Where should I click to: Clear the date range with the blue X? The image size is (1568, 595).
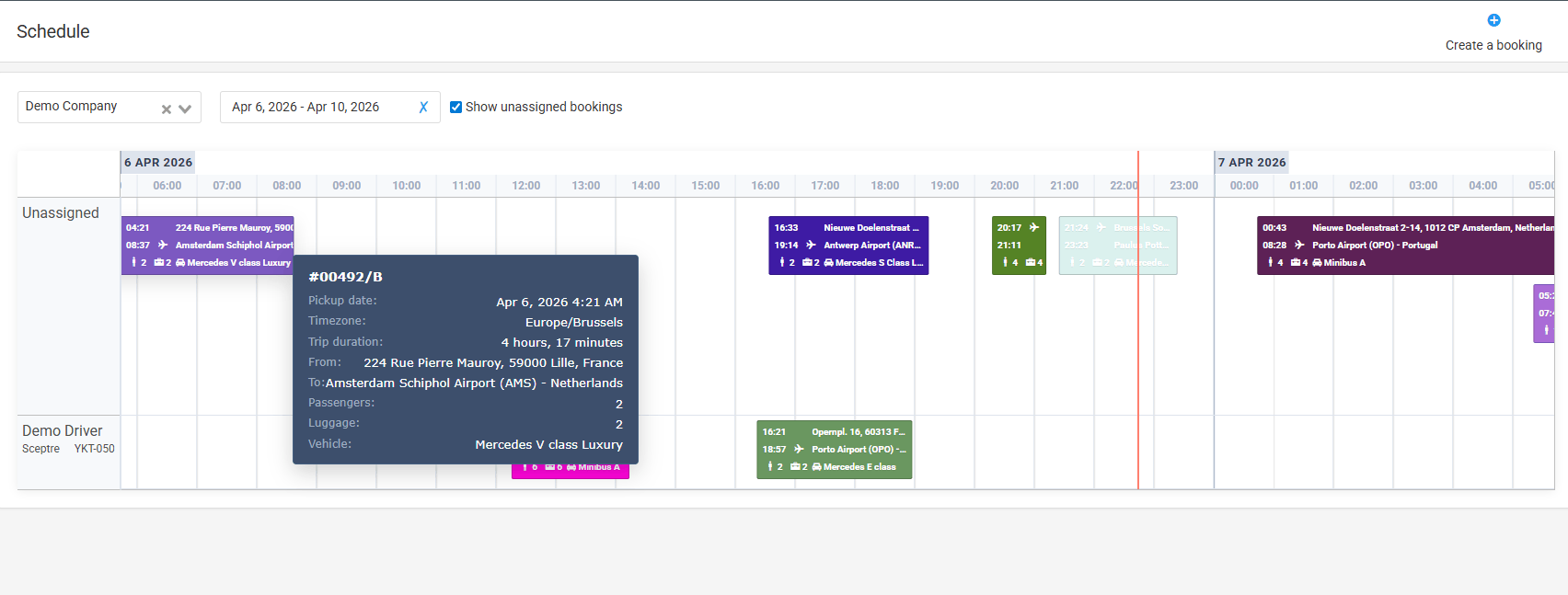click(x=423, y=107)
